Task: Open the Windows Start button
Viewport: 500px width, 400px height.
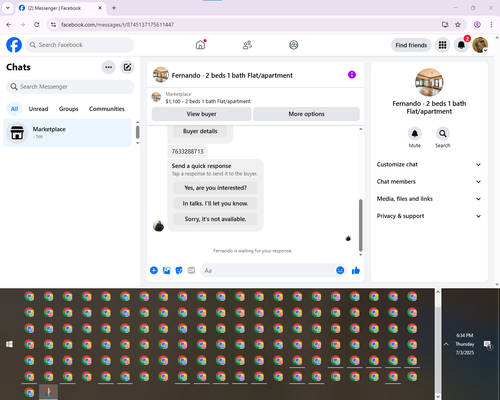Action: 9,344
